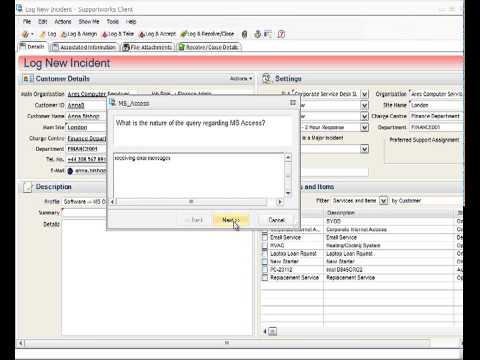Image resolution: width=480 pixels, height=360 pixels.
Task: Click the Customer Details section icon
Action: pos(28,79)
